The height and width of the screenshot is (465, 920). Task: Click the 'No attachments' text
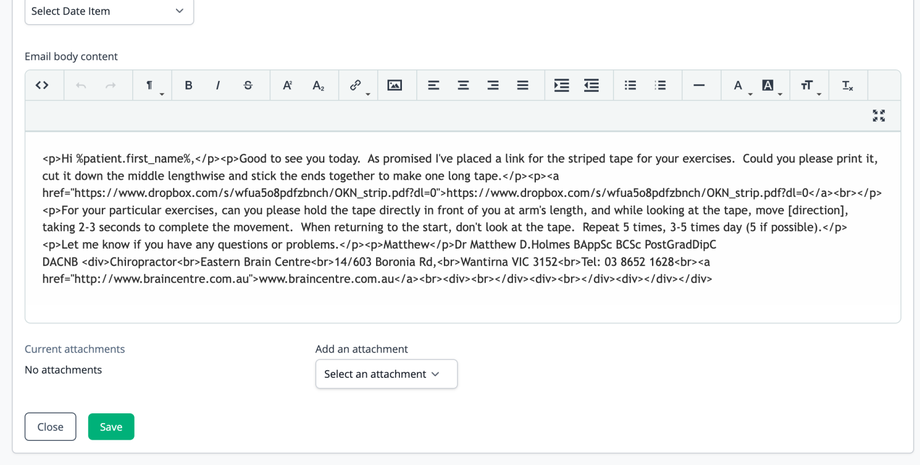click(x=63, y=370)
